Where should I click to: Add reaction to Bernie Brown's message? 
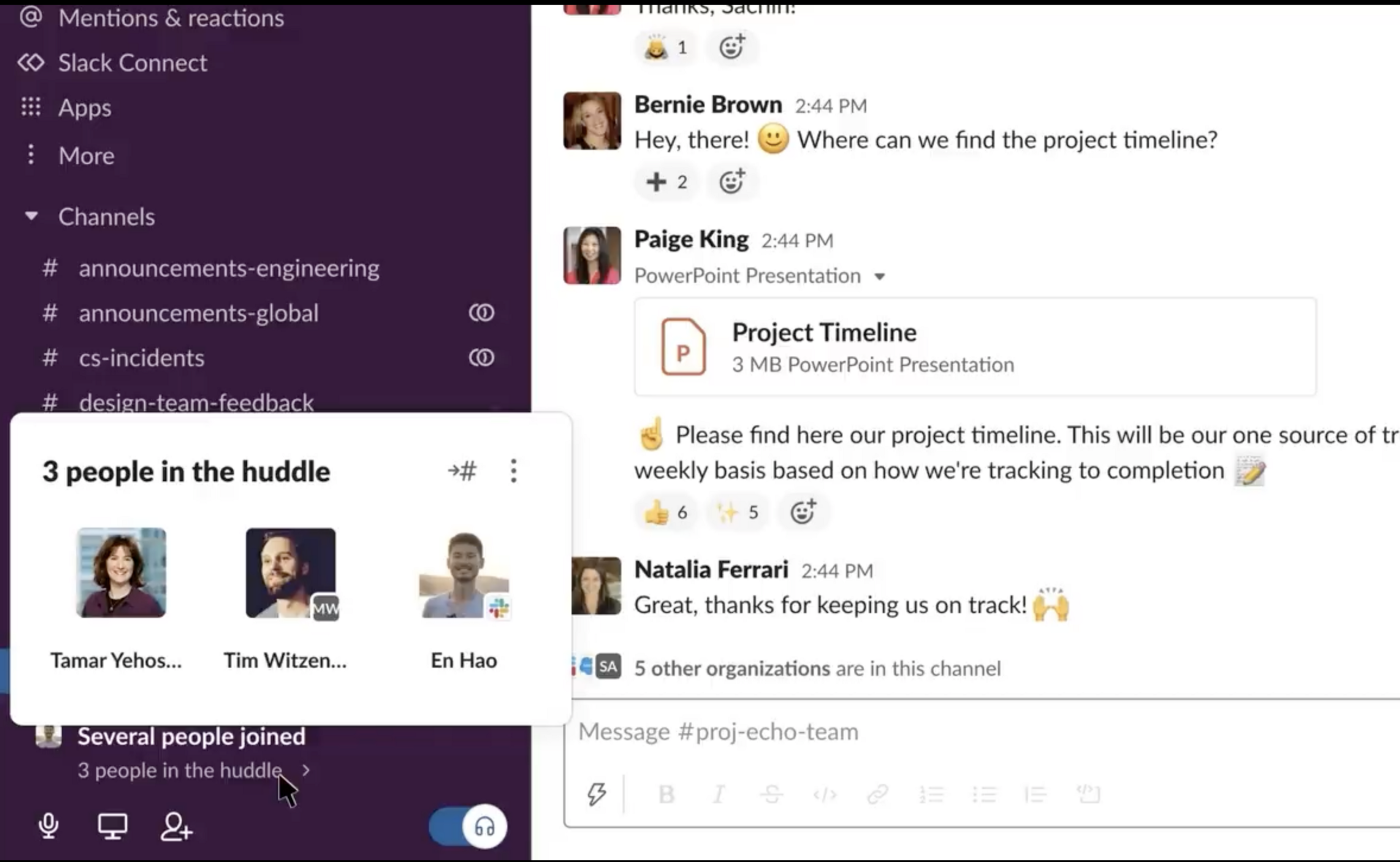coord(732,181)
